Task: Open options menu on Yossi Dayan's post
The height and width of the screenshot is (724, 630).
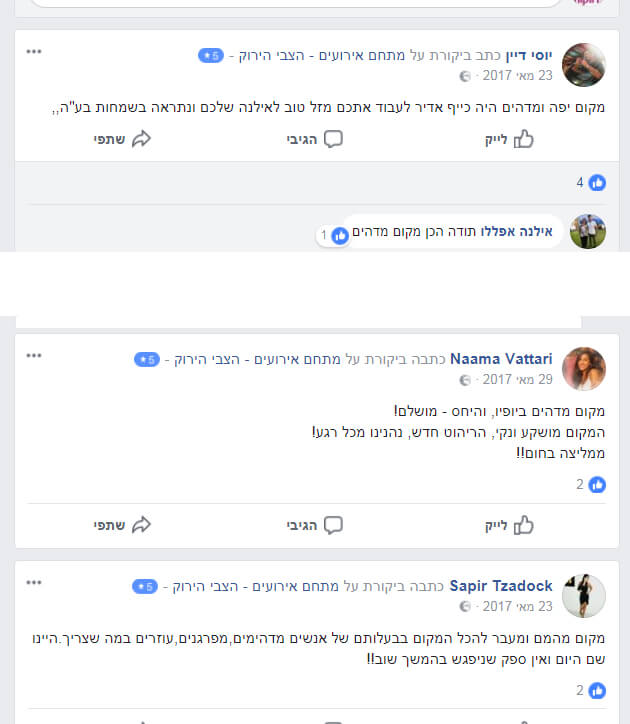Action: pos(34,51)
